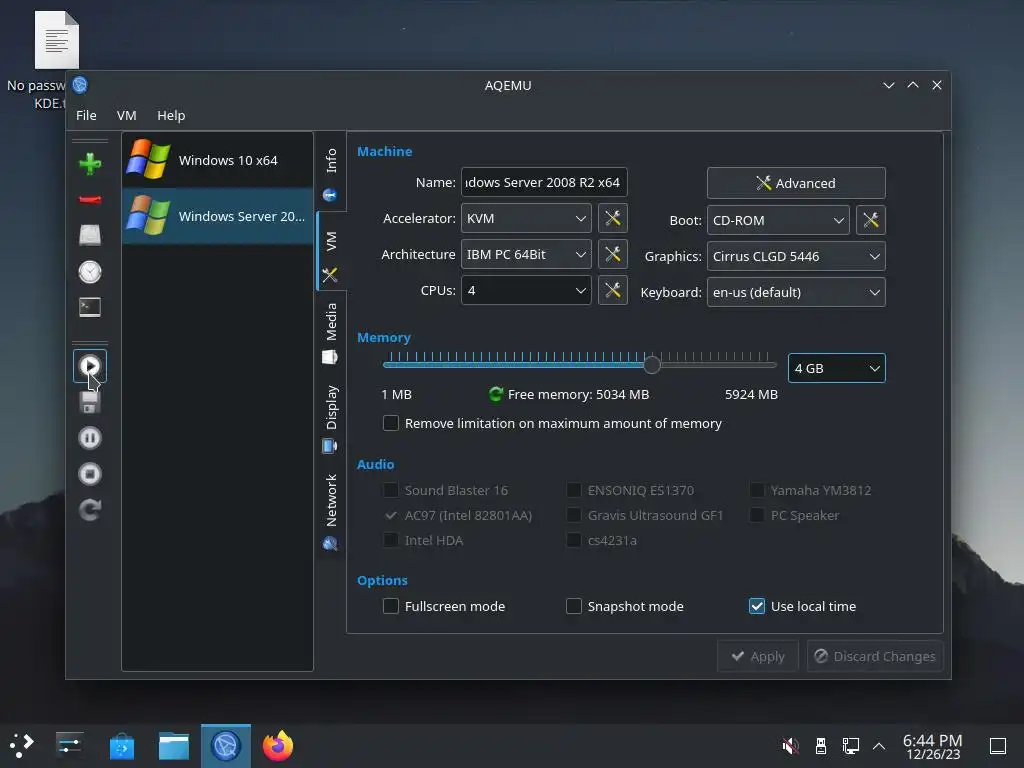Open Dolphin file manager in the taskbar
The image size is (1024, 768).
(x=174, y=746)
